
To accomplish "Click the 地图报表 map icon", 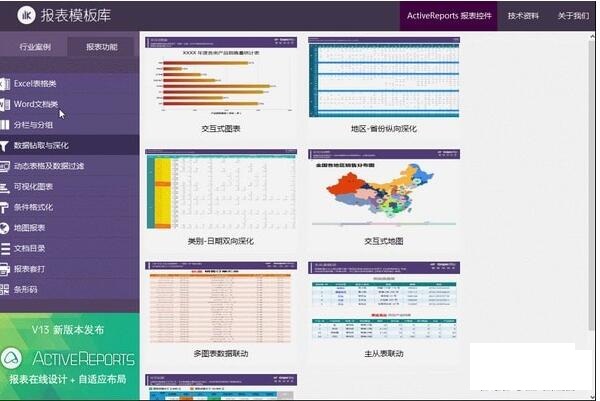I will [x=6, y=228].
